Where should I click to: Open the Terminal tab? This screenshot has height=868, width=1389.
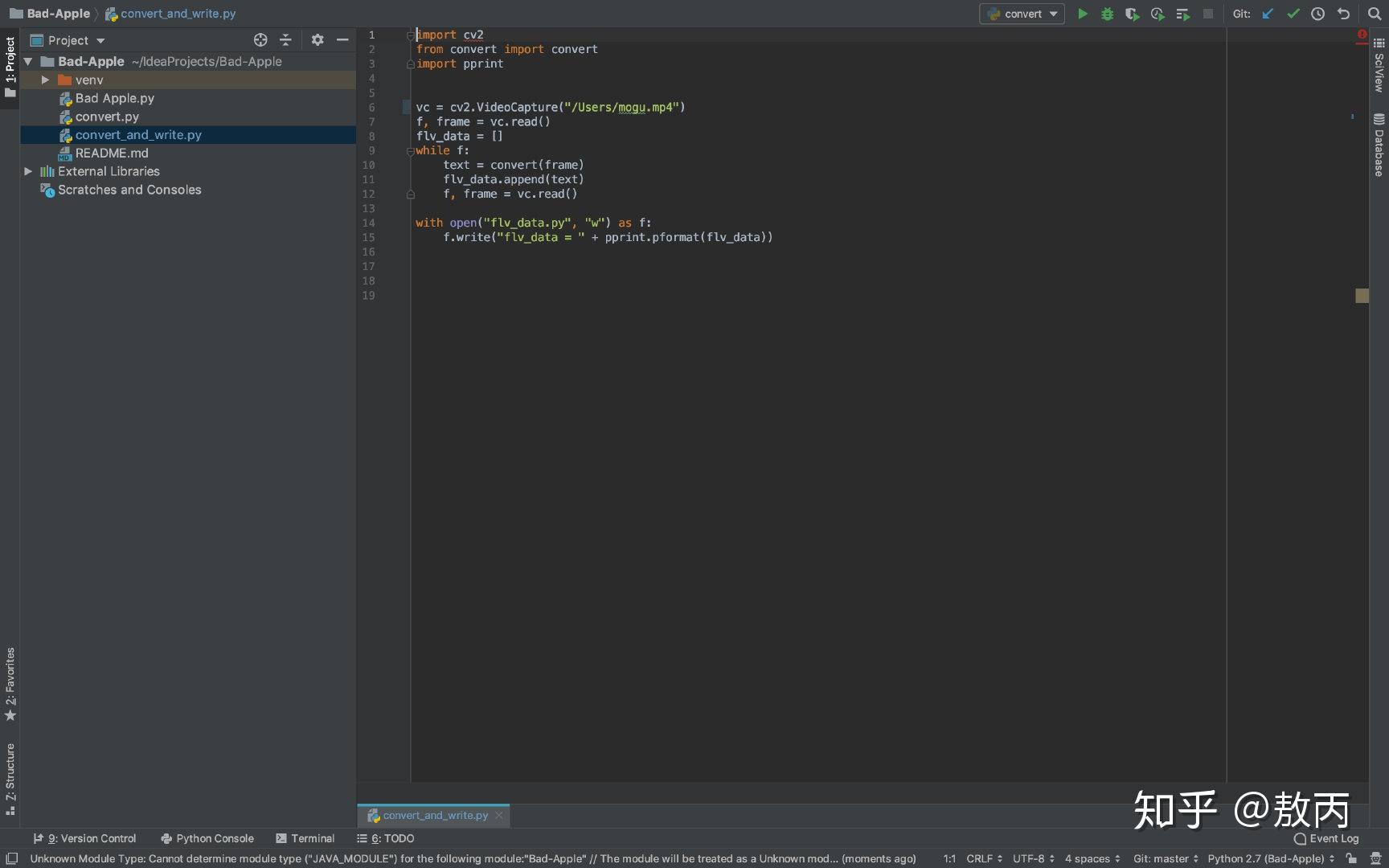point(305,838)
